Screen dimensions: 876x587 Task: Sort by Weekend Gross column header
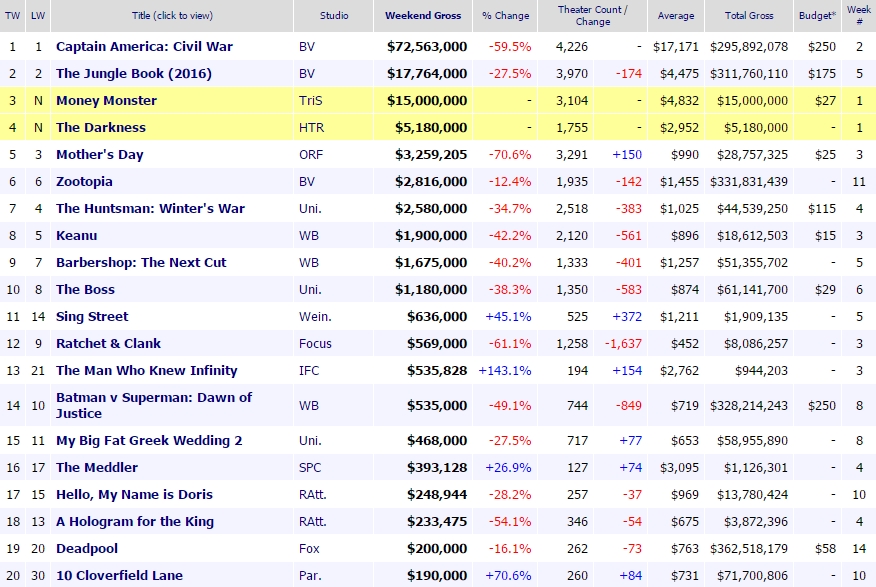point(423,16)
